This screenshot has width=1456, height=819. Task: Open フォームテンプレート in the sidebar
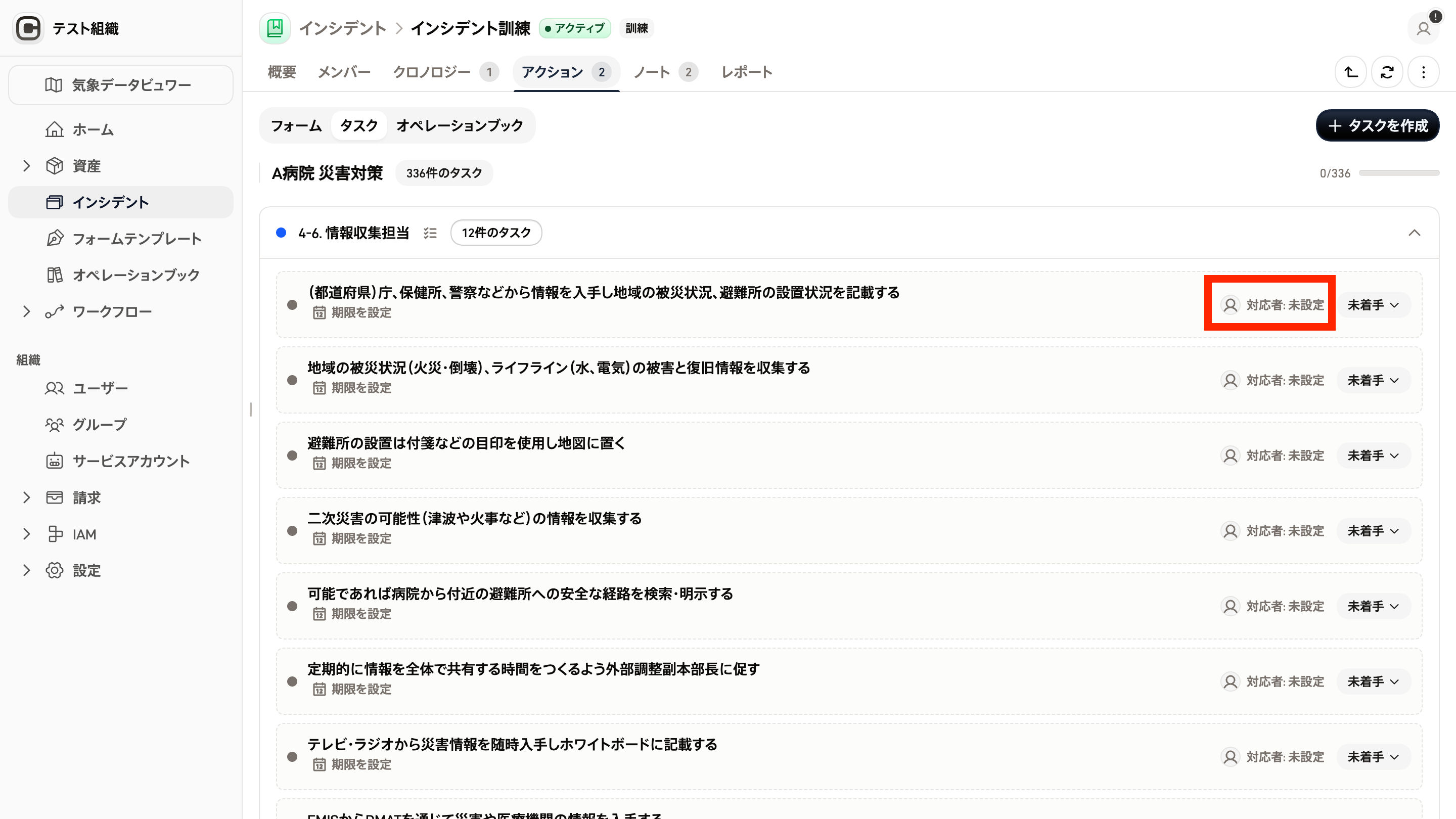120,239
